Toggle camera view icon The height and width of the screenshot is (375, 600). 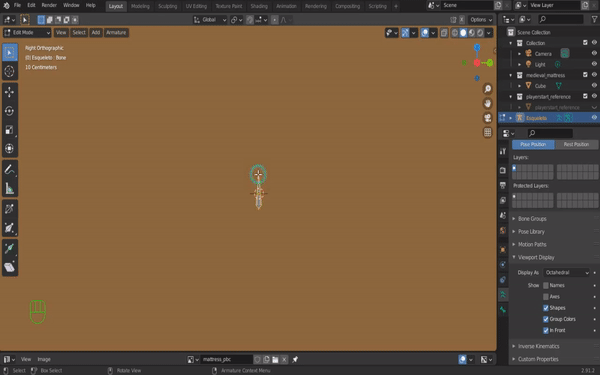pyautogui.click(x=488, y=118)
